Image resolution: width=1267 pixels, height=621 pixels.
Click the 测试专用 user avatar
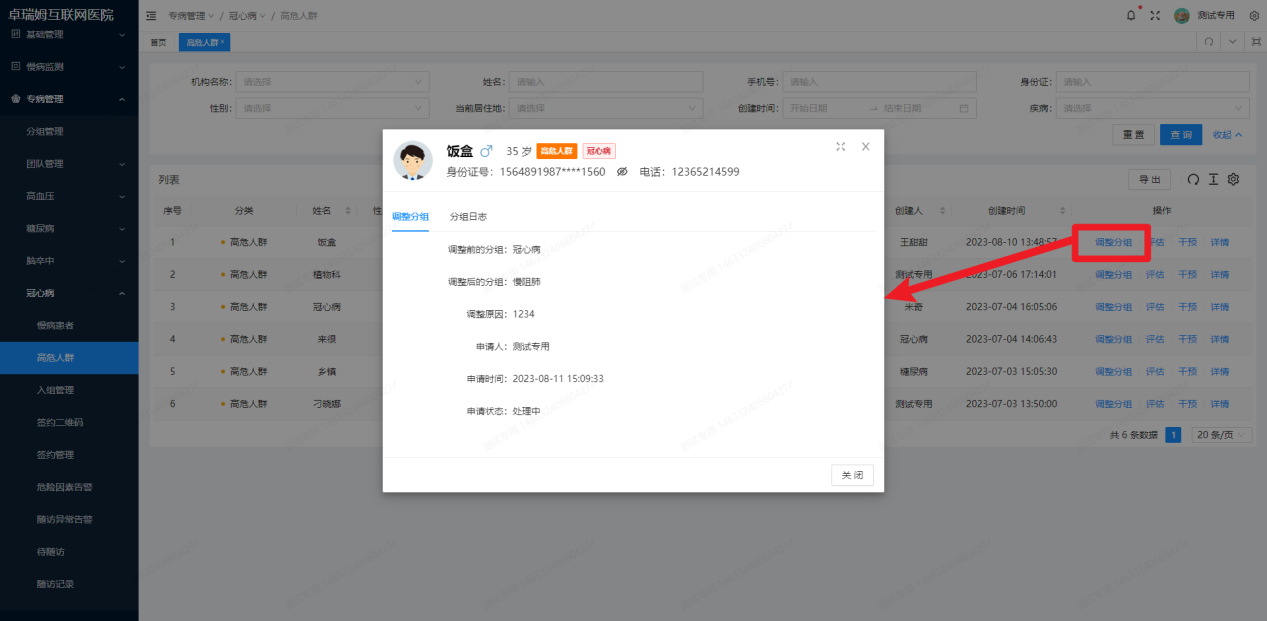tap(1182, 16)
